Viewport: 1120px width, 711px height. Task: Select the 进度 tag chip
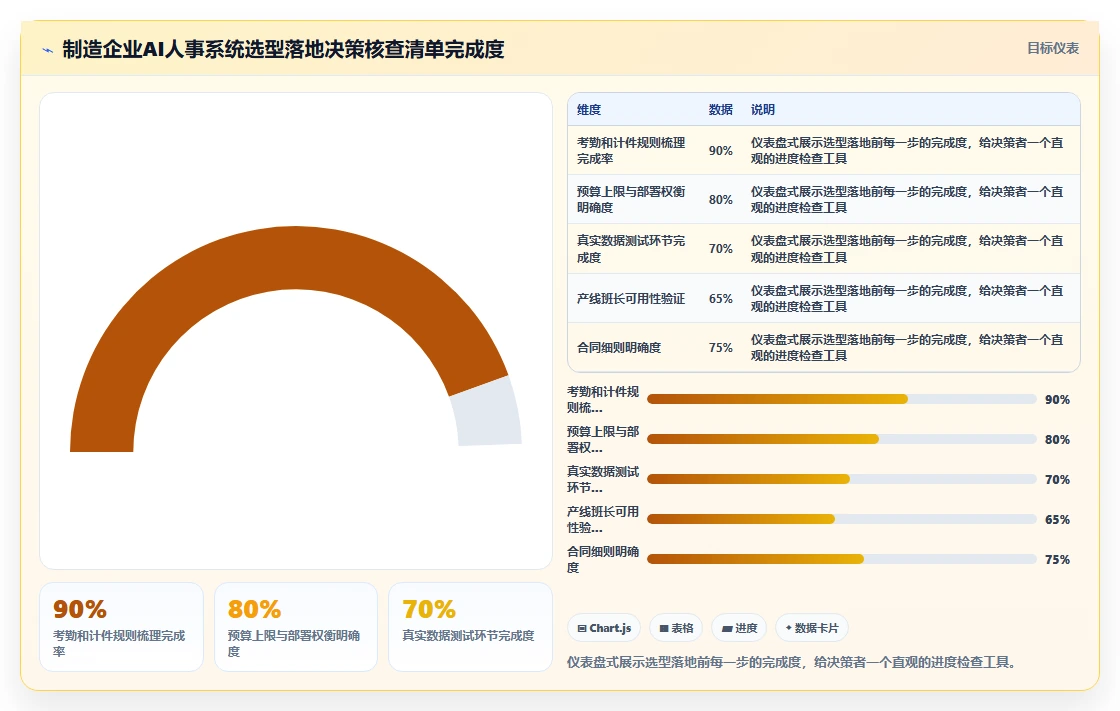coord(739,628)
